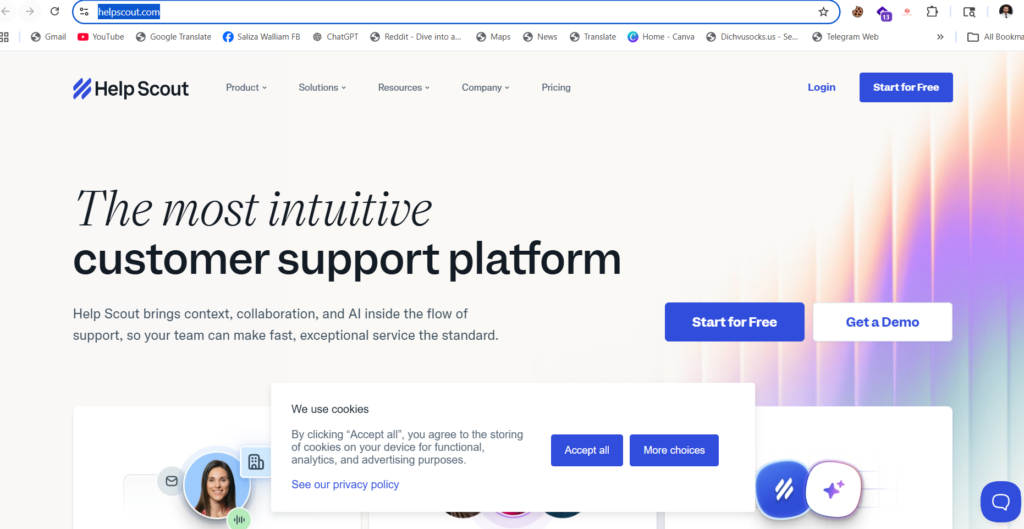Open the Company menu

pos(485,88)
